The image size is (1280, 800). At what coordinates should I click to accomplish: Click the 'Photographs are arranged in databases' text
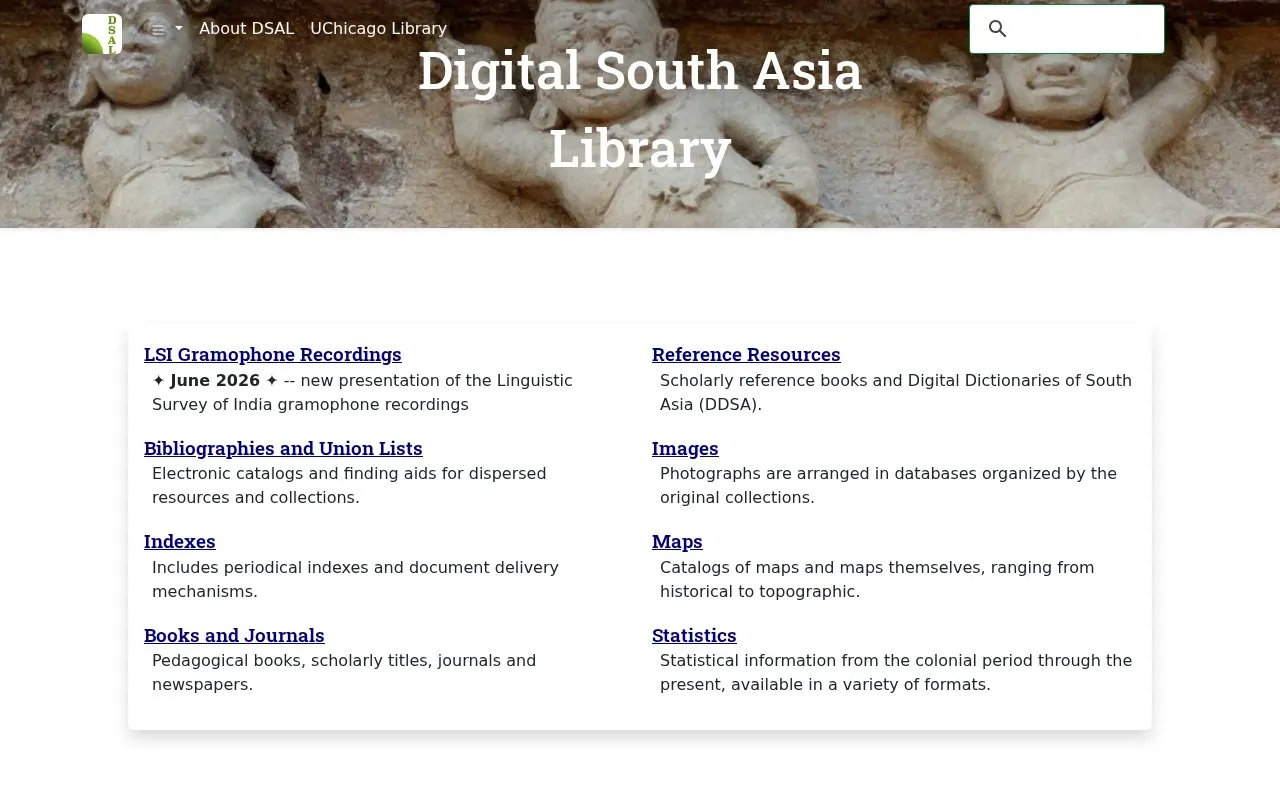[888, 486]
